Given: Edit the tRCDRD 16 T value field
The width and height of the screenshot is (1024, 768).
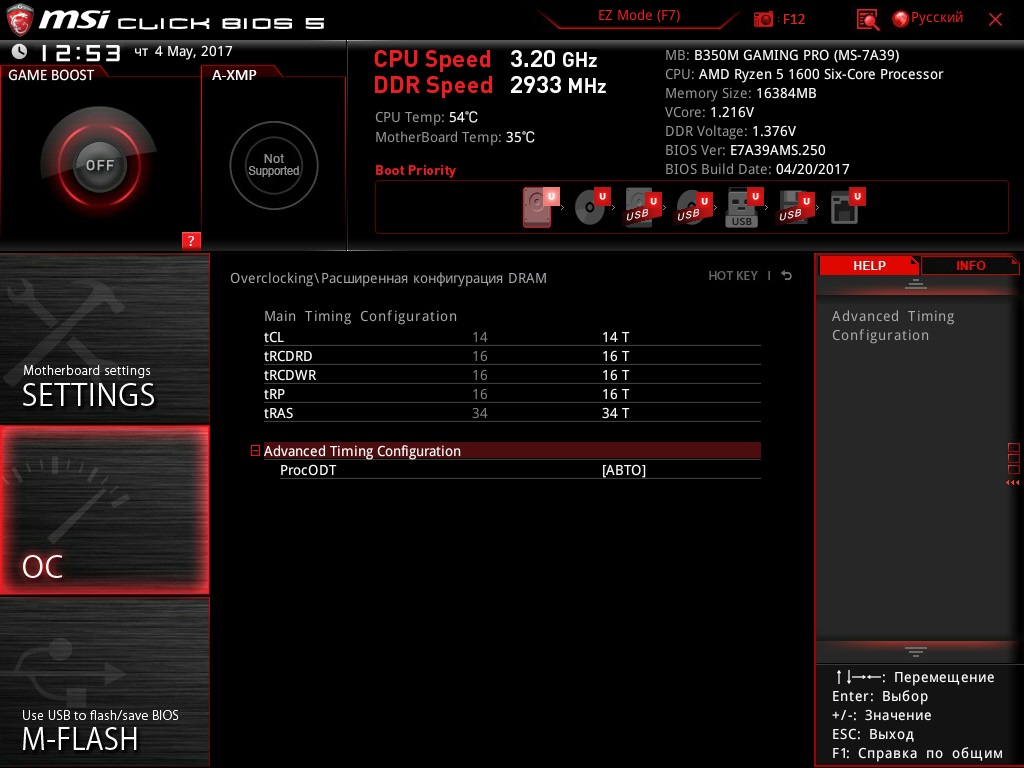Looking at the screenshot, I should pos(615,356).
